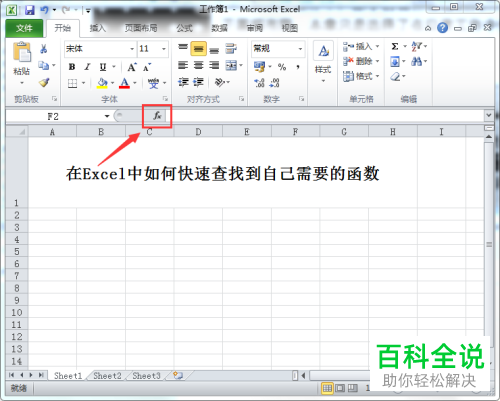Viewport: 500px width, 401px height.
Task: Expand the Name Box dropdown
Action: 107,116
